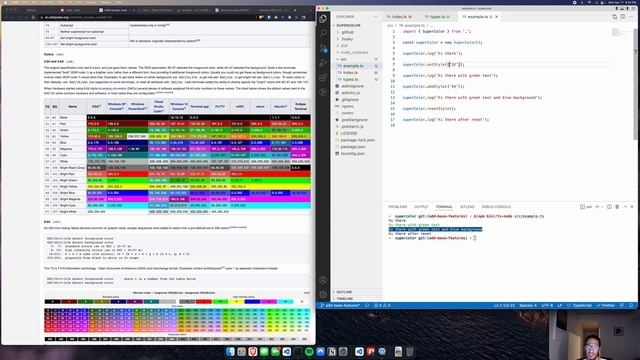Close the terminal panel
Viewport: 640px width, 360px height.
[x=632, y=207]
